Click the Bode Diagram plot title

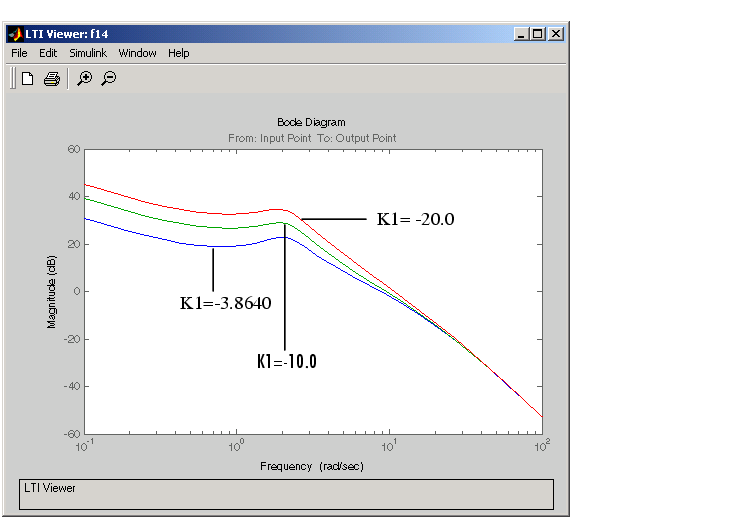coord(311,123)
